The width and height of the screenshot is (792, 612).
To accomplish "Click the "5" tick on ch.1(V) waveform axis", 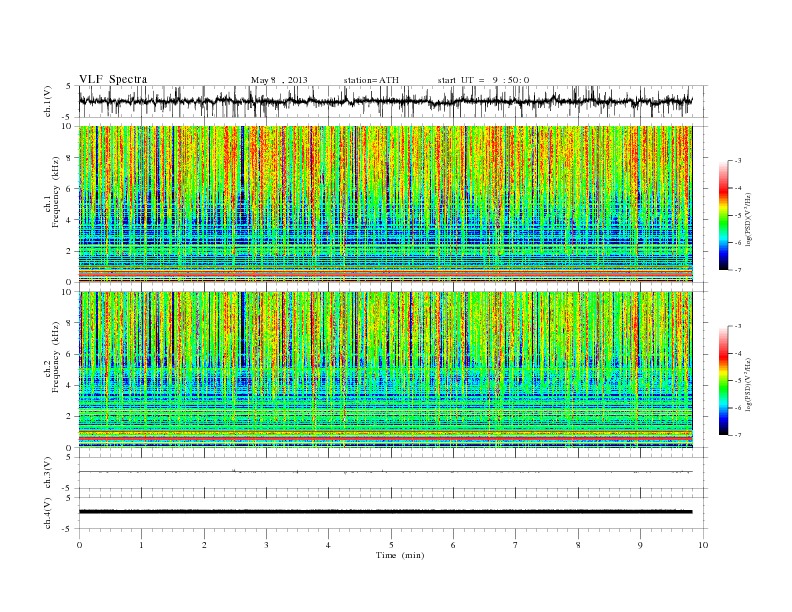I will tap(69, 86).
